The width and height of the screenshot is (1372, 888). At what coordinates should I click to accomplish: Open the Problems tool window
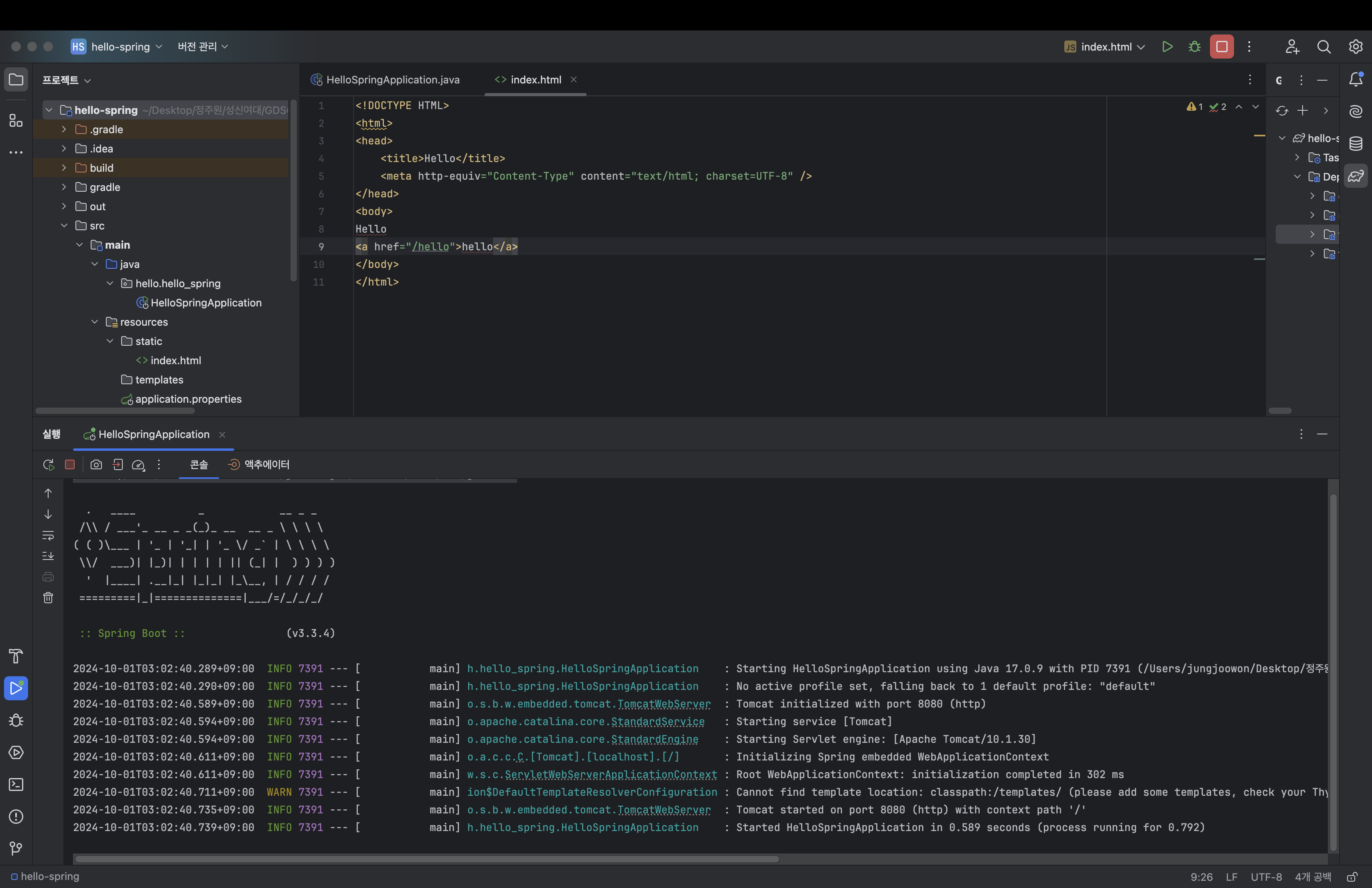[16, 817]
